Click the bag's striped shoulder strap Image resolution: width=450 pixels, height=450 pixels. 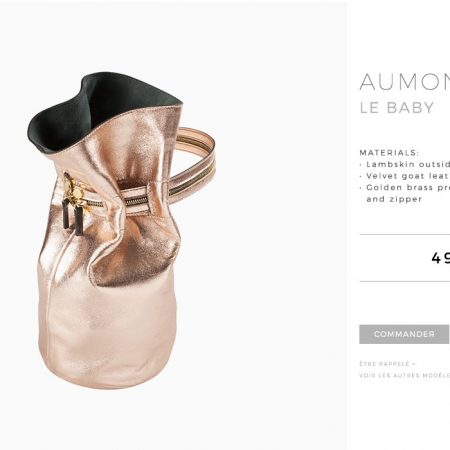(x=197, y=159)
